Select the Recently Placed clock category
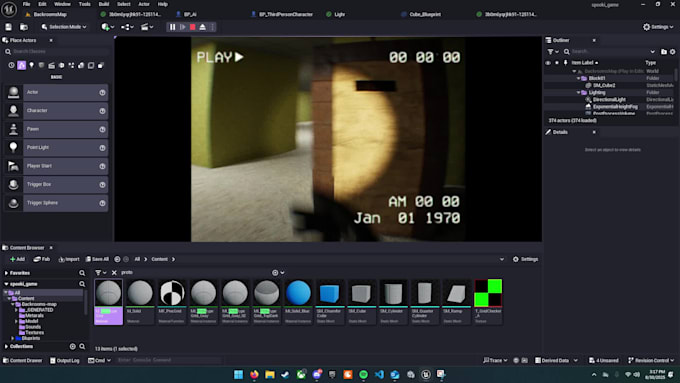The image size is (680, 383). [x=11, y=65]
